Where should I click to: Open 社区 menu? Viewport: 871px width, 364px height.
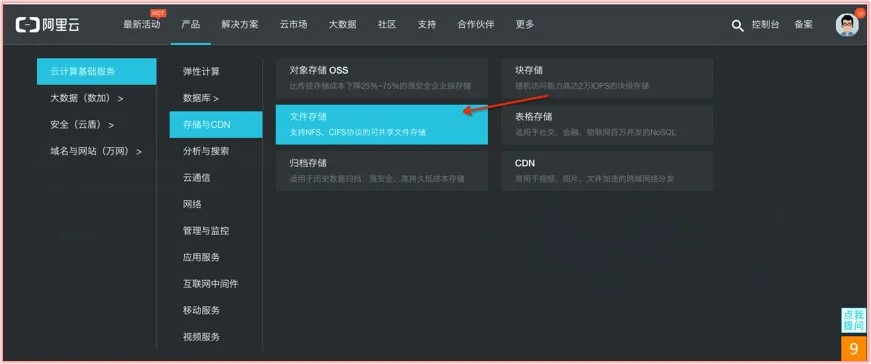[x=387, y=24]
